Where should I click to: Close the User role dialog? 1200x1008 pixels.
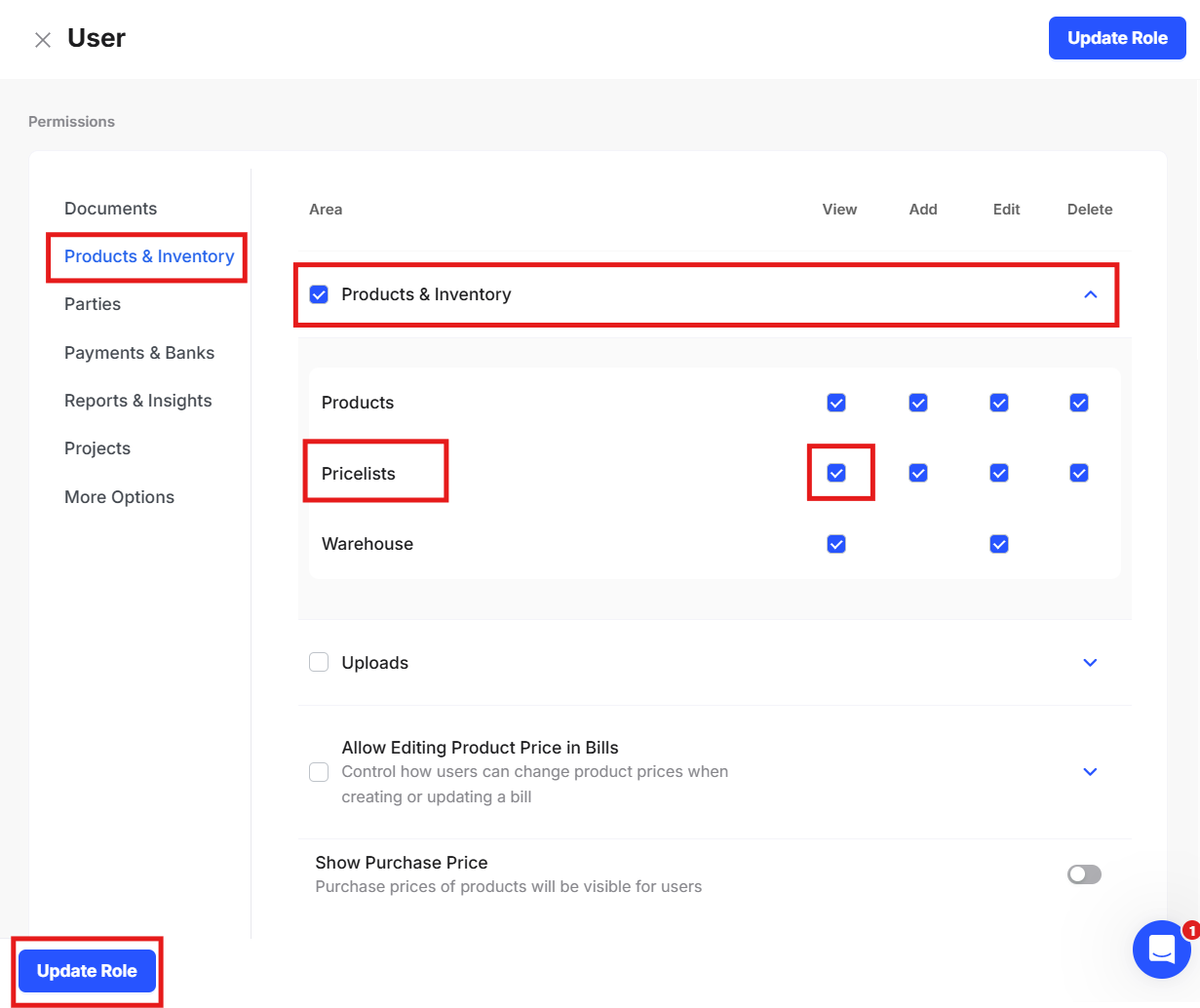pos(43,40)
